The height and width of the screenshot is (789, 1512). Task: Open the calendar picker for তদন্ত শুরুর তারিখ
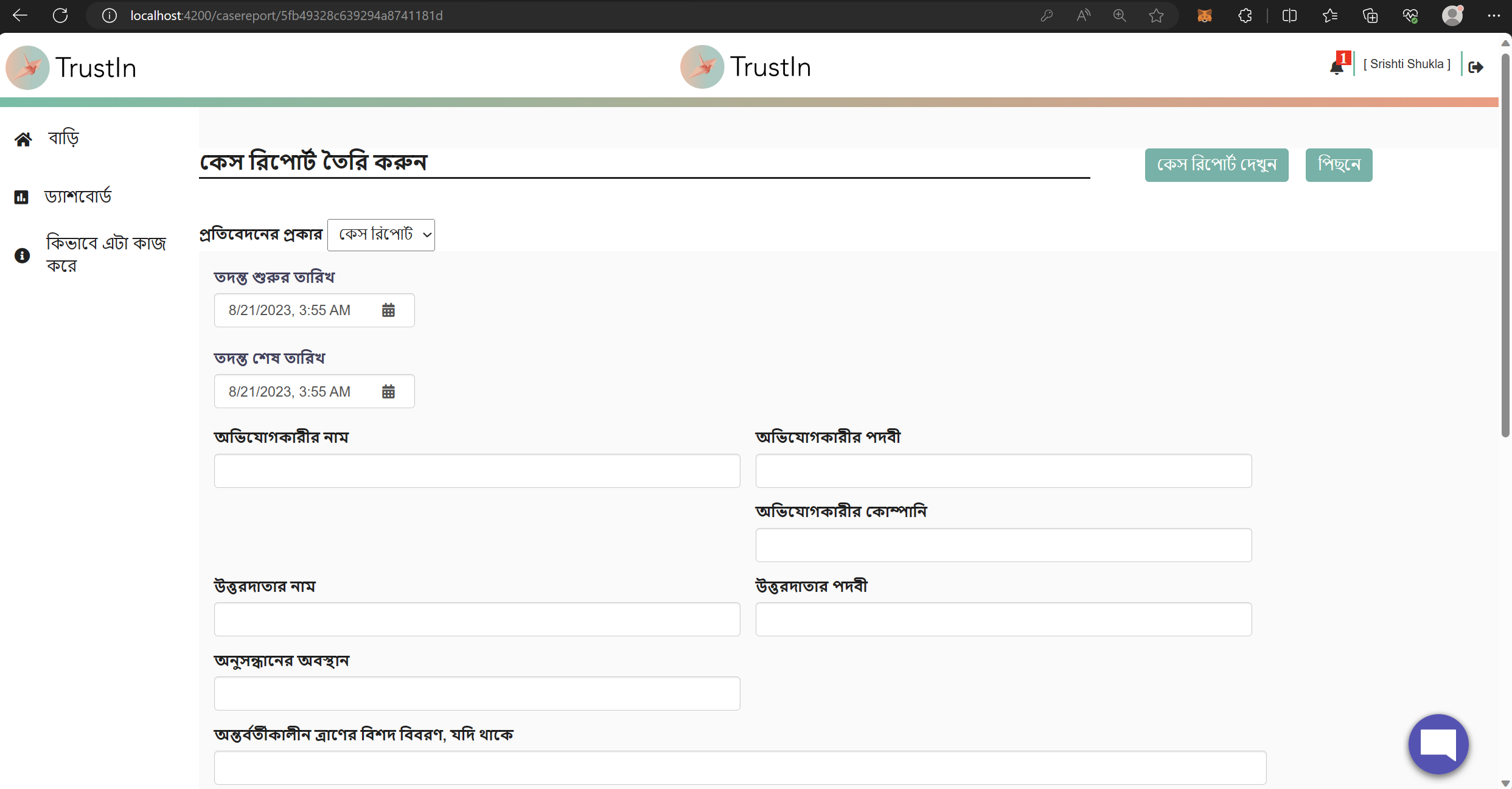pos(389,310)
